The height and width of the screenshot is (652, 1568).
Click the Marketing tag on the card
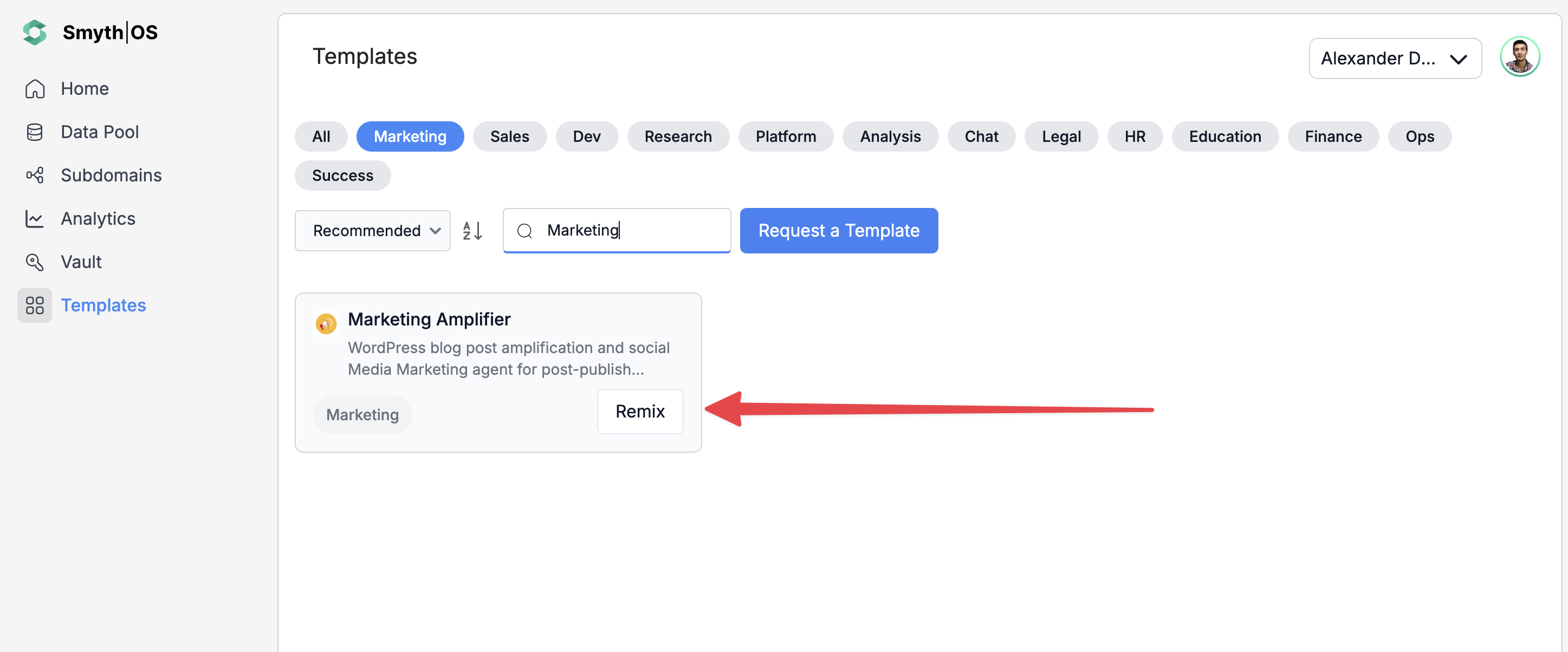[x=362, y=415]
